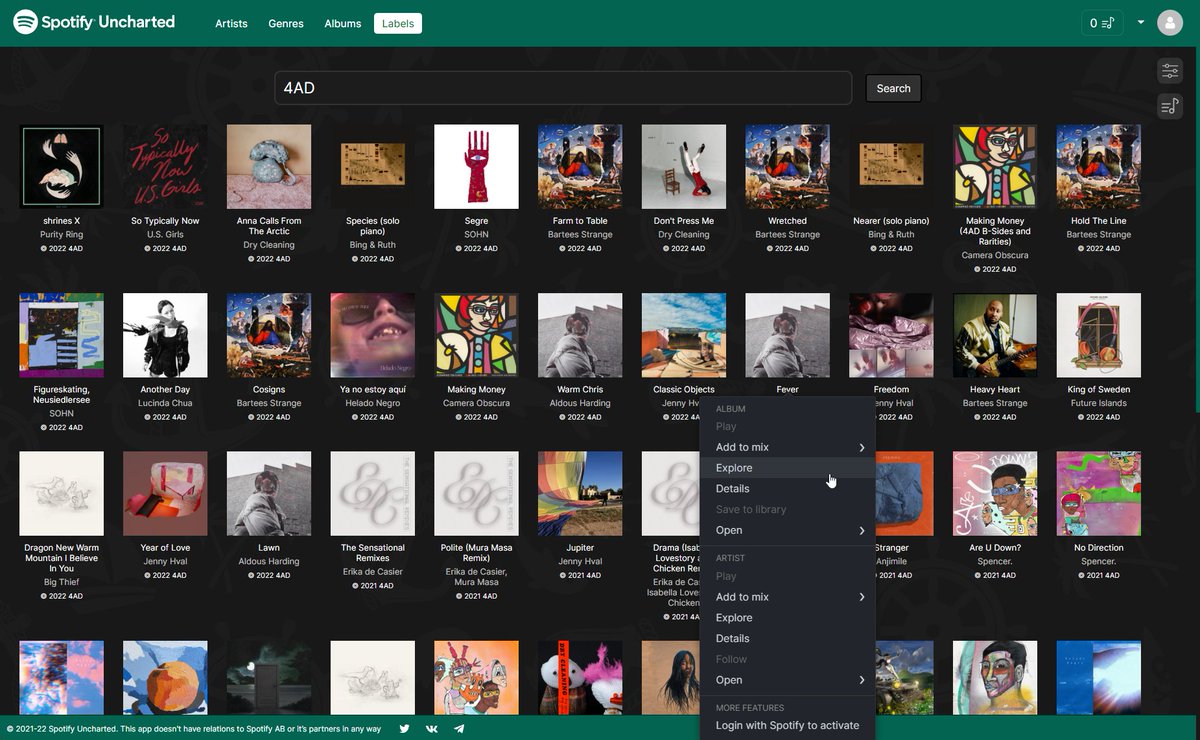
Task: Click the Figureskating, Neusiedlersee title
Action: click(x=61, y=395)
